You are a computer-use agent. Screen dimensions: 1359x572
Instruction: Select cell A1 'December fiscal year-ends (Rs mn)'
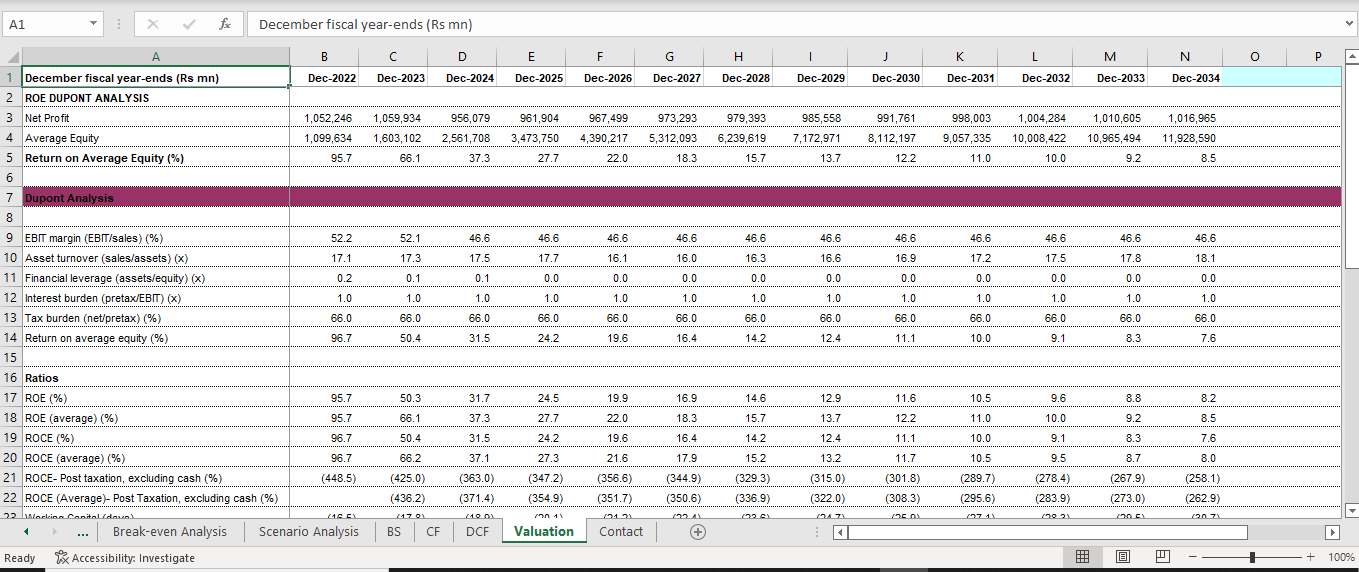pos(155,78)
